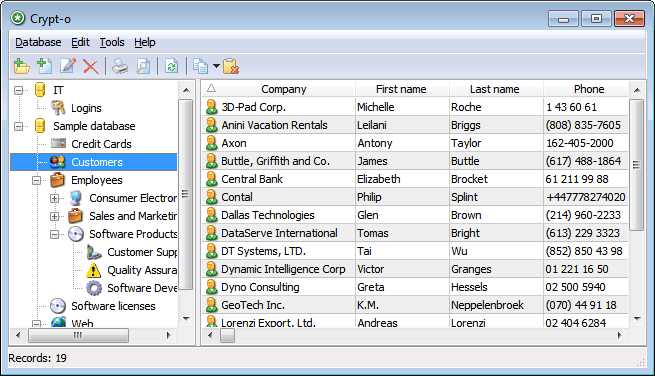This screenshot has height=376, width=655.
Task: Click the Employees briefcase icon
Action: pyautogui.click(x=58, y=180)
